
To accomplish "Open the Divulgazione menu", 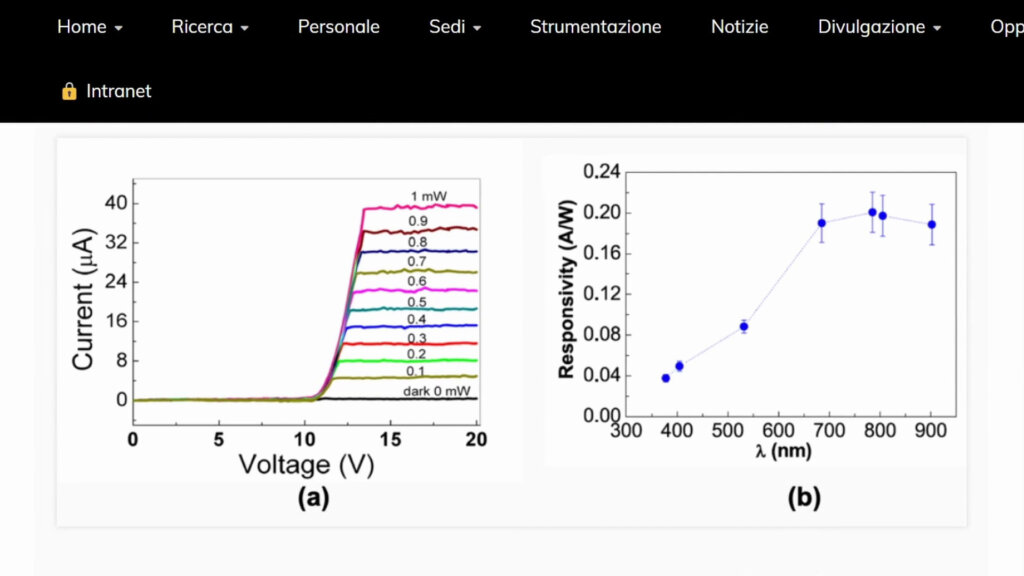I will pyautogui.click(x=871, y=27).
